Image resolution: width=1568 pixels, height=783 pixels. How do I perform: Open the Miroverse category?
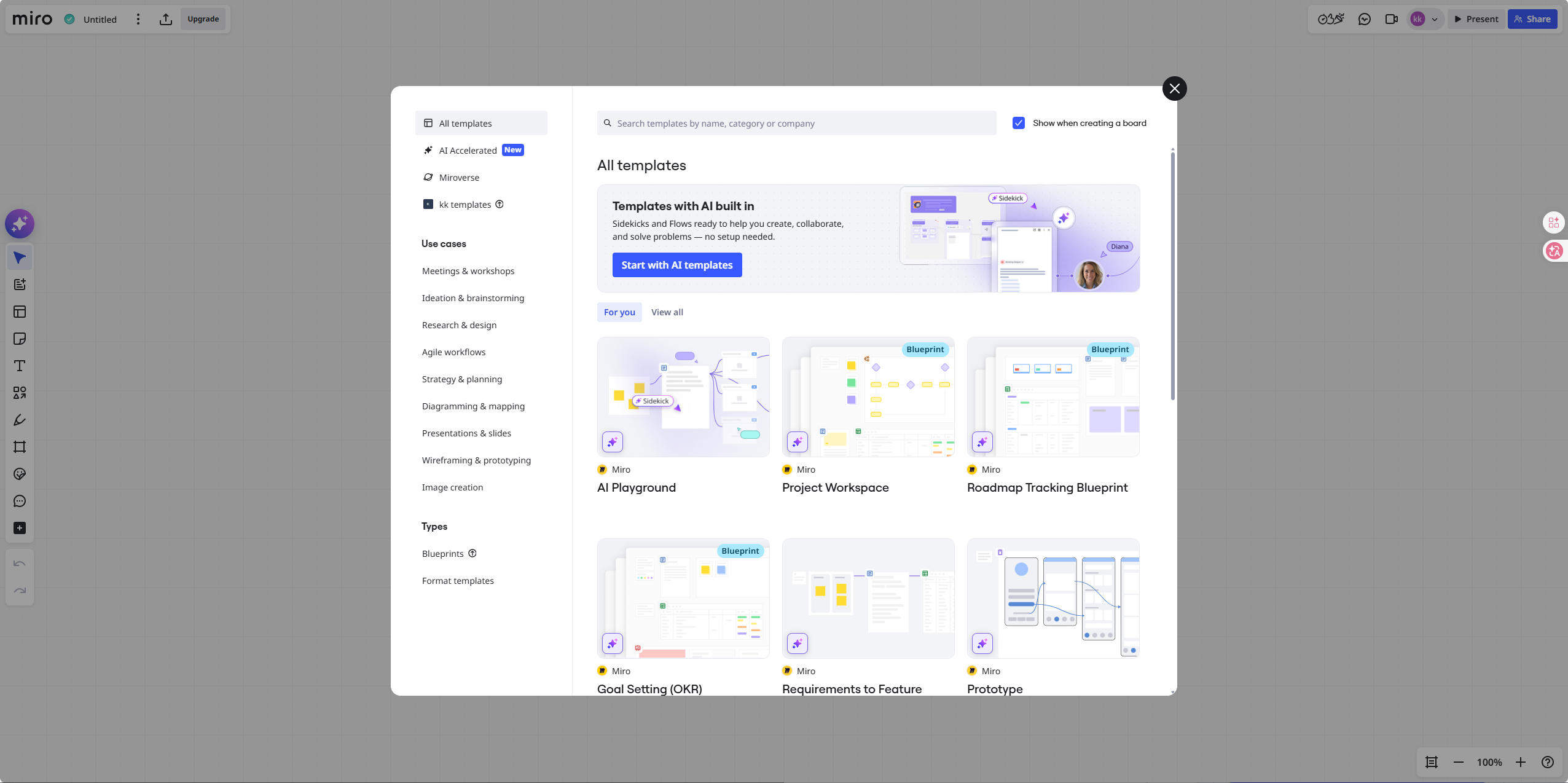tap(481, 177)
